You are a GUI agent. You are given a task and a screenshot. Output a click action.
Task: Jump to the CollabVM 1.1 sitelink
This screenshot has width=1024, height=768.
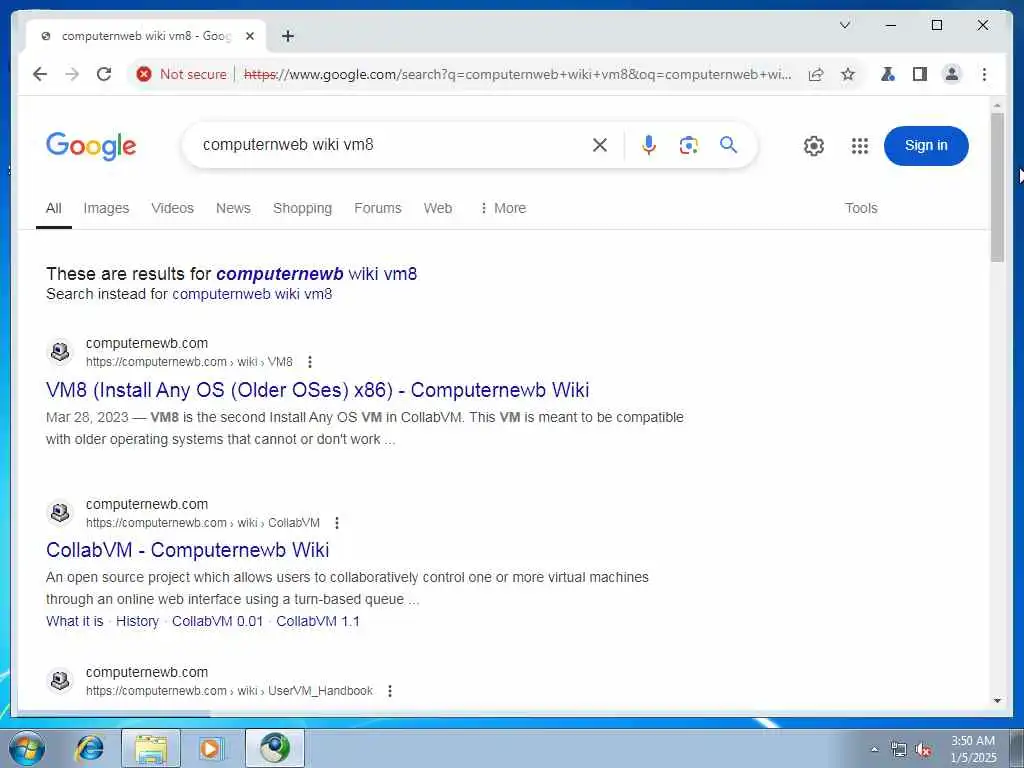pos(318,622)
